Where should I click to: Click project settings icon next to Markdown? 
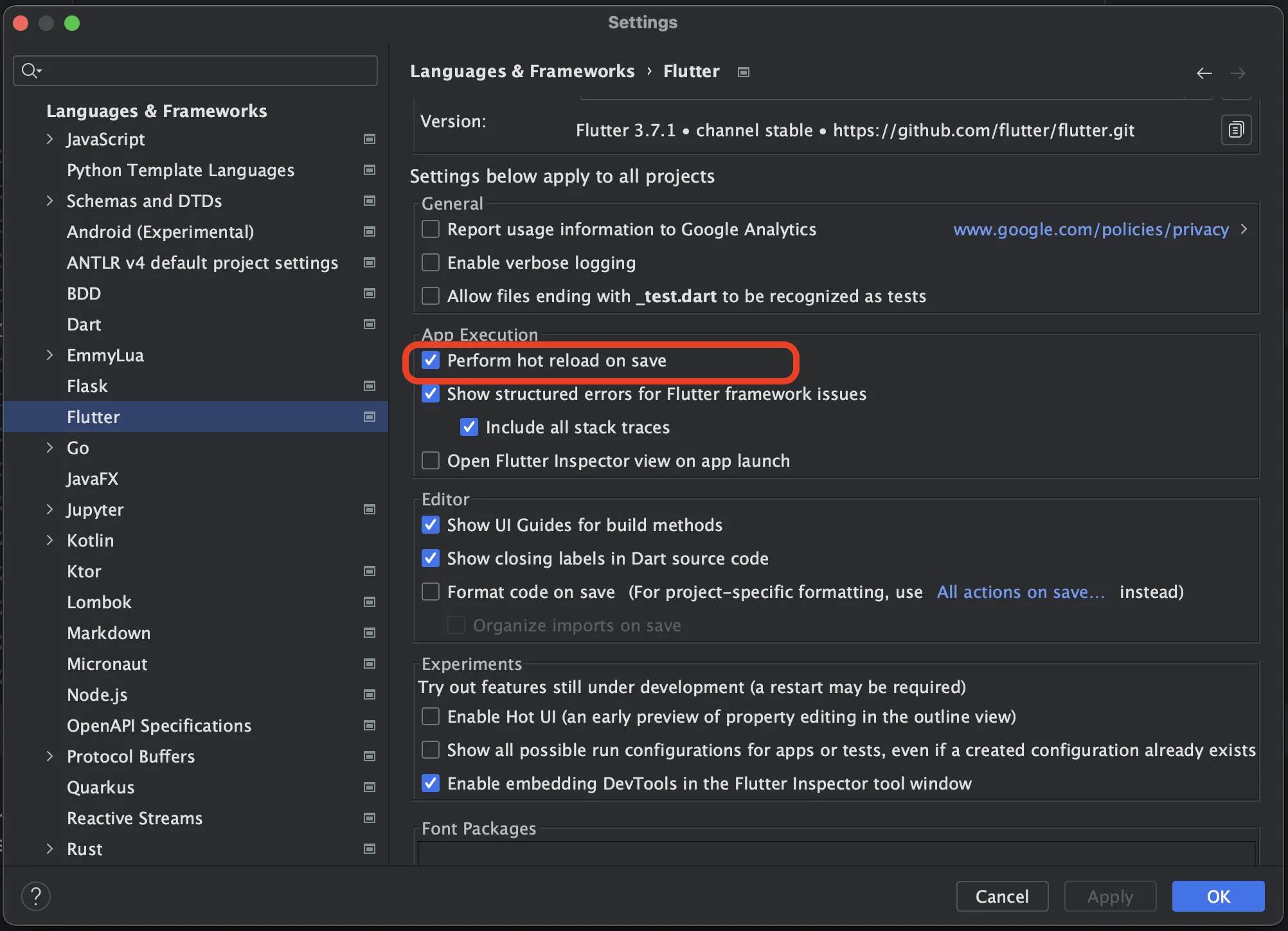[x=370, y=633]
